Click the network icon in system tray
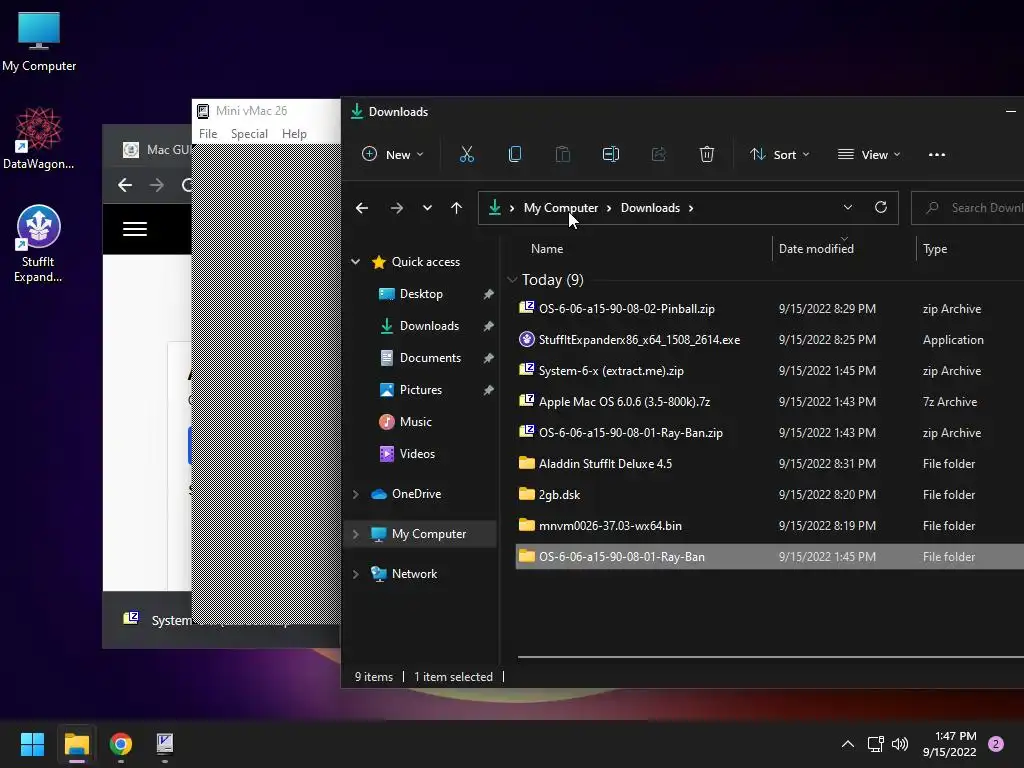 click(x=875, y=744)
